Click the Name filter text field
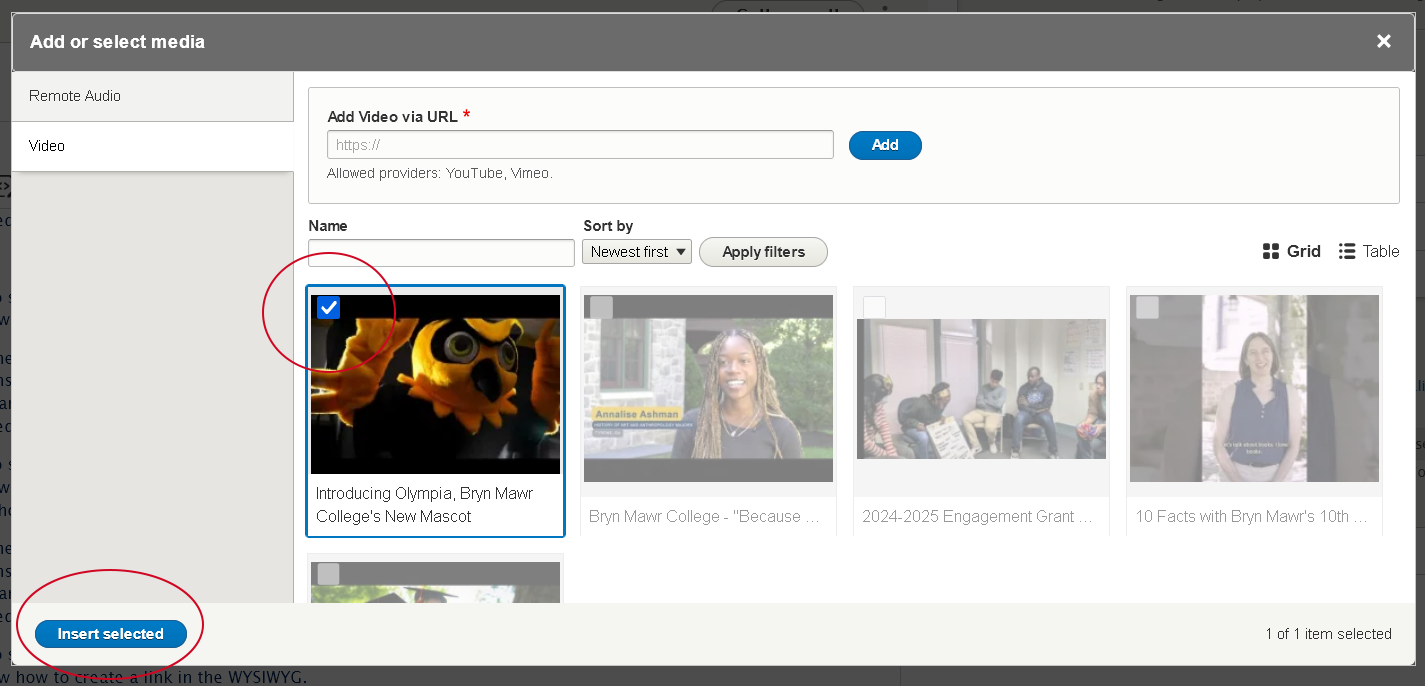The width and height of the screenshot is (1425, 686). pos(441,252)
